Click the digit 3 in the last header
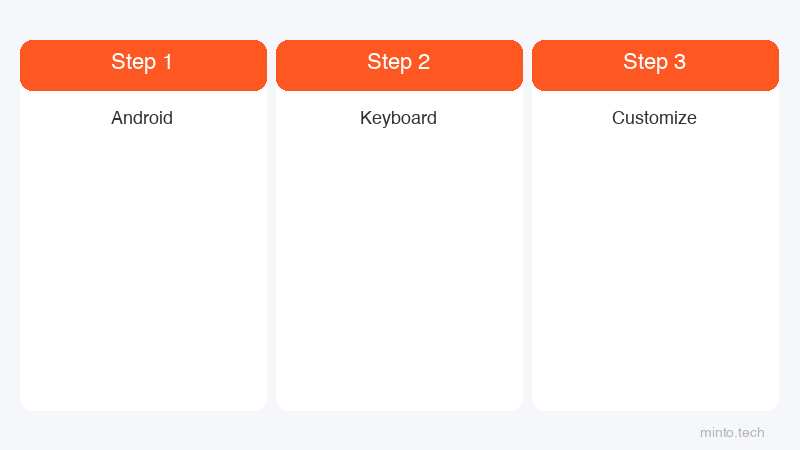800x450 pixels. [680, 62]
